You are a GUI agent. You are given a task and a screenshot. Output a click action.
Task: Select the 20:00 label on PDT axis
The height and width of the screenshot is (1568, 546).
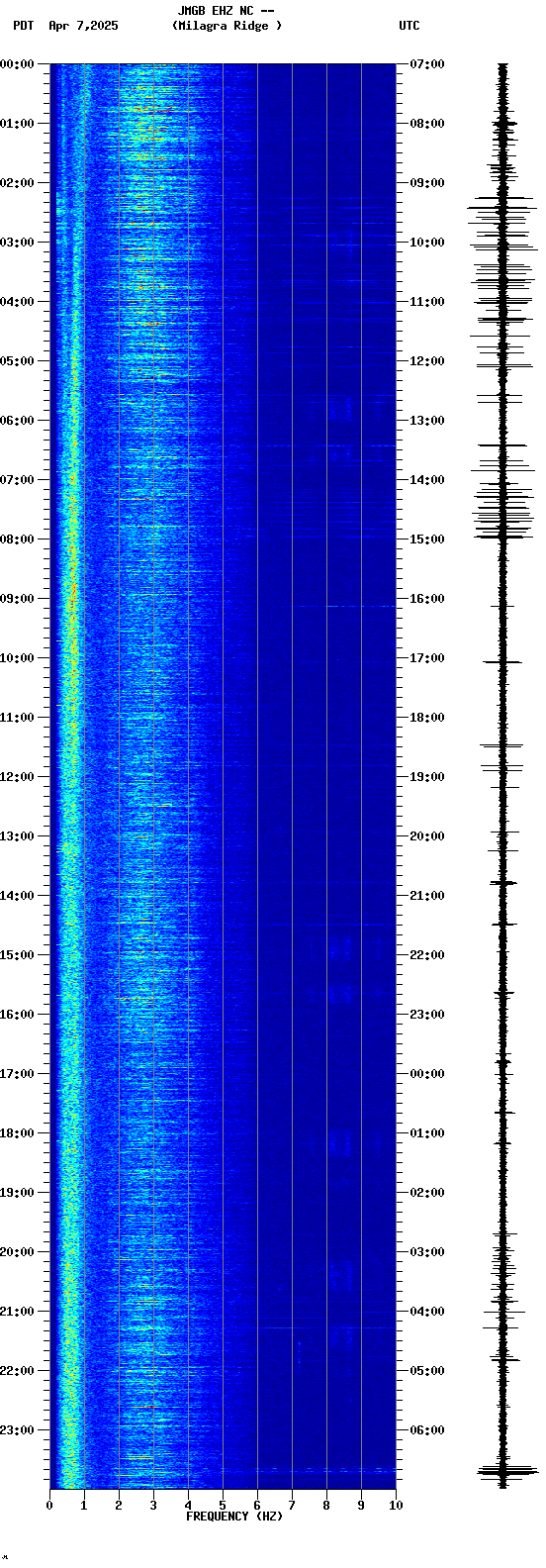(17, 1252)
